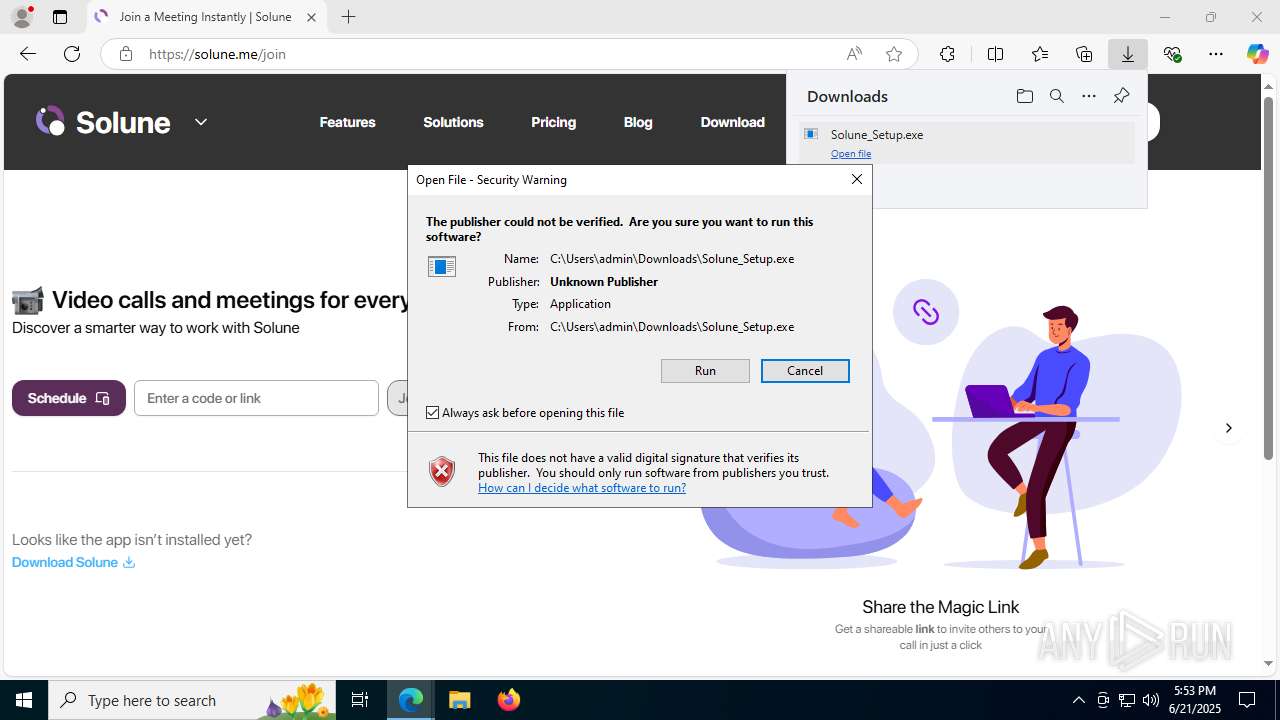Expand the dropdown chevron beside Solune logo
The image size is (1280, 720).
[x=201, y=122]
